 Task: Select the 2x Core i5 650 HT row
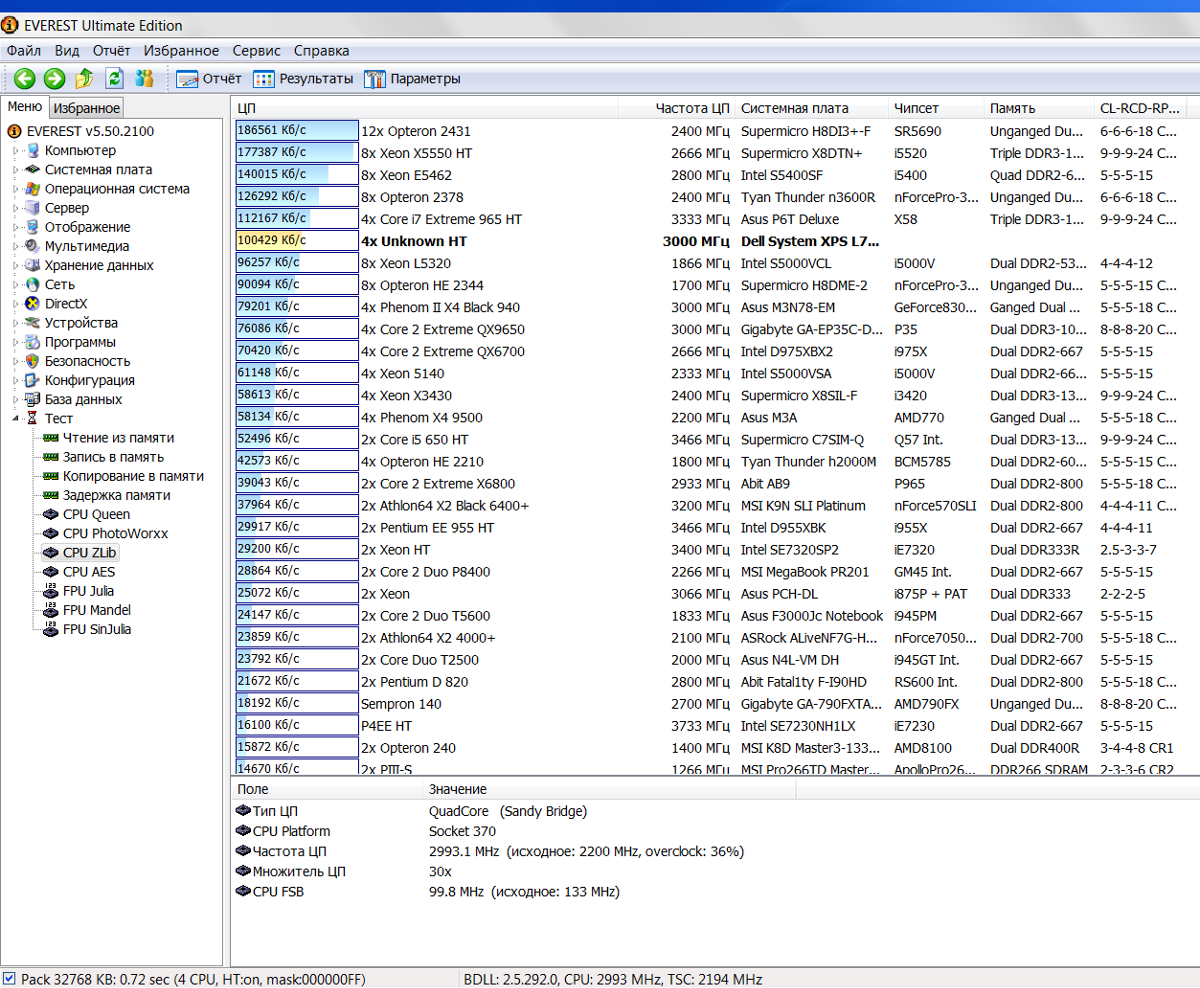click(x=715, y=439)
